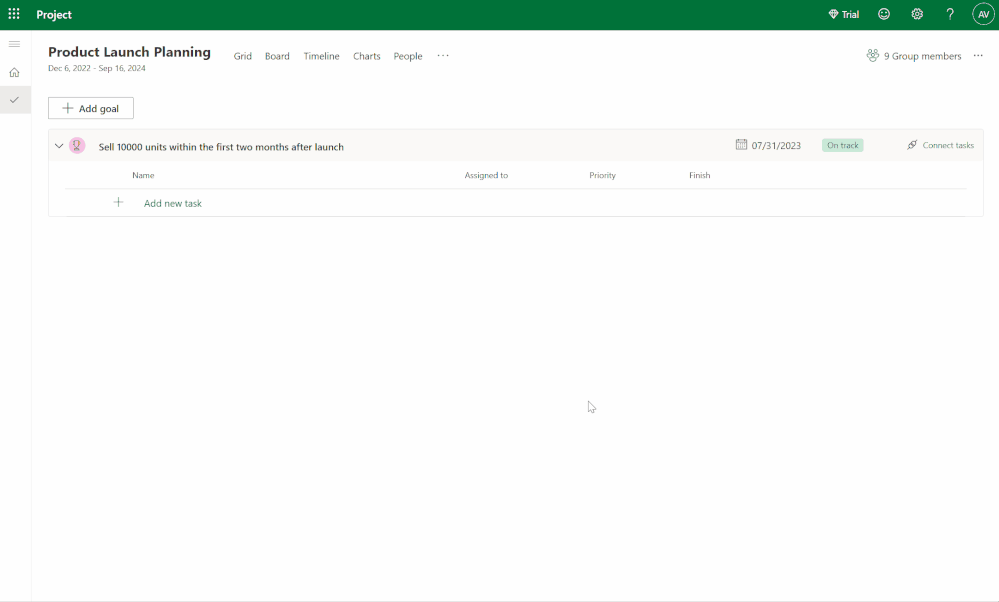This screenshot has width=999, height=602.
Task: Click the Assigned to column header
Action: pos(486,175)
